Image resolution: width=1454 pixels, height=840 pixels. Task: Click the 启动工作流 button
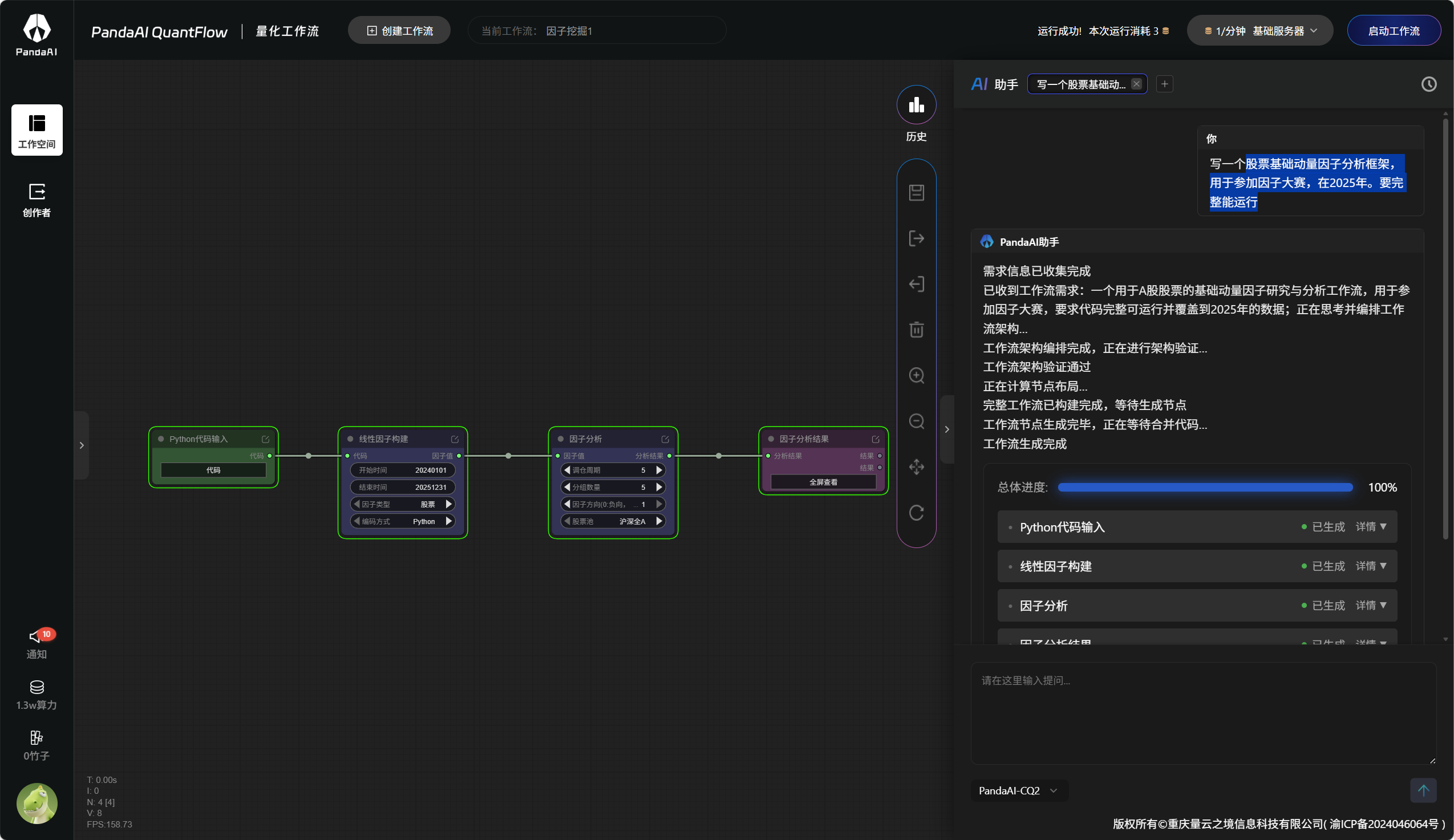[x=1394, y=31]
